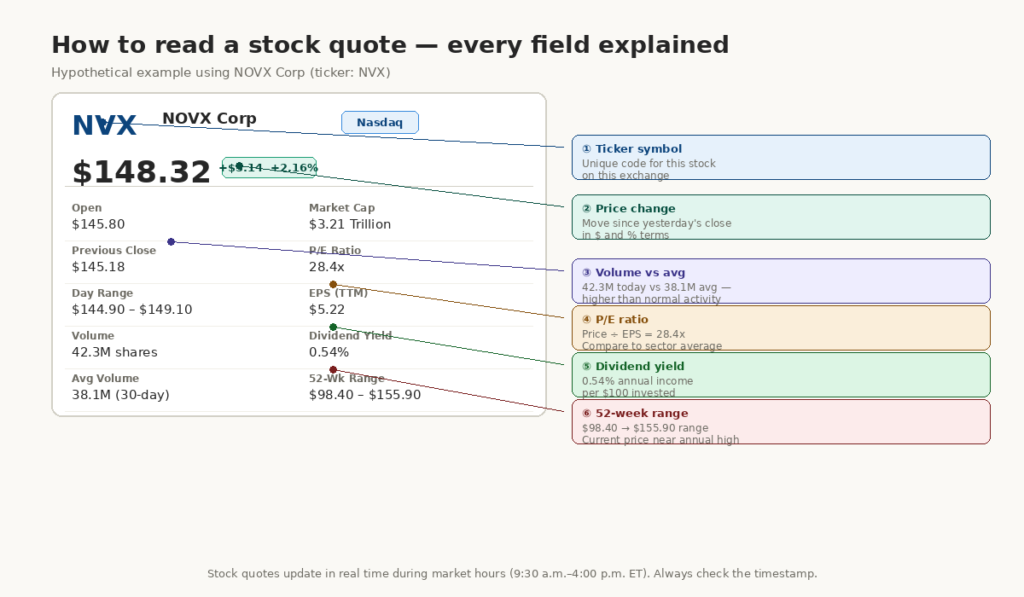
Task: Click the Previous Close field label
Action: coord(114,250)
